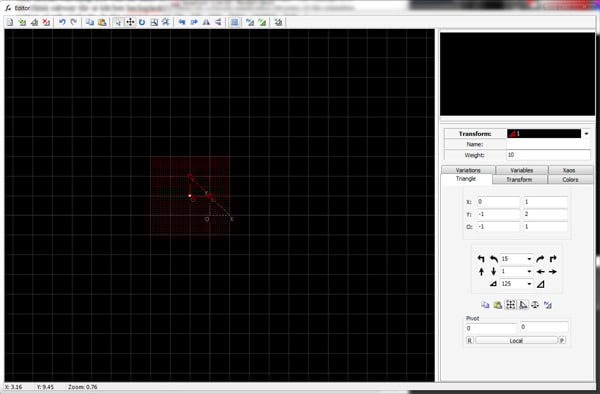This screenshot has width=600, height=394.
Task: Move the triangle up
Action: 481,272
